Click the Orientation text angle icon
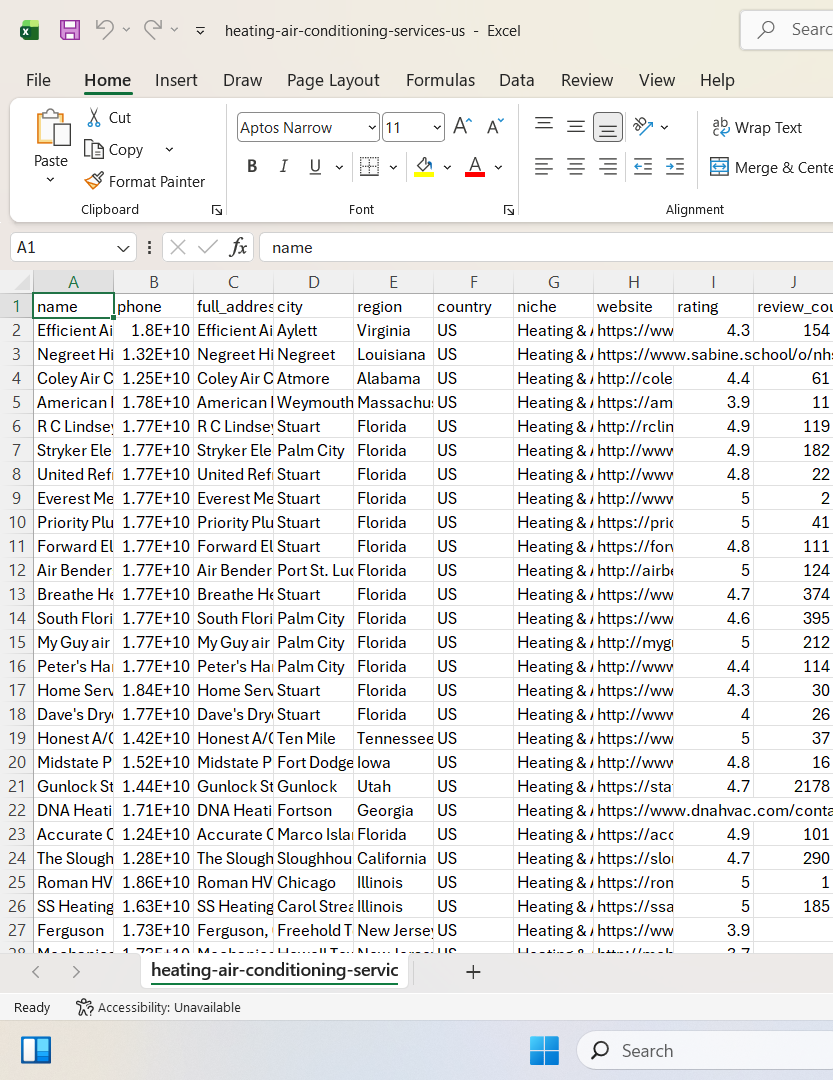Screen dimensions: 833x1080 click(x=643, y=126)
